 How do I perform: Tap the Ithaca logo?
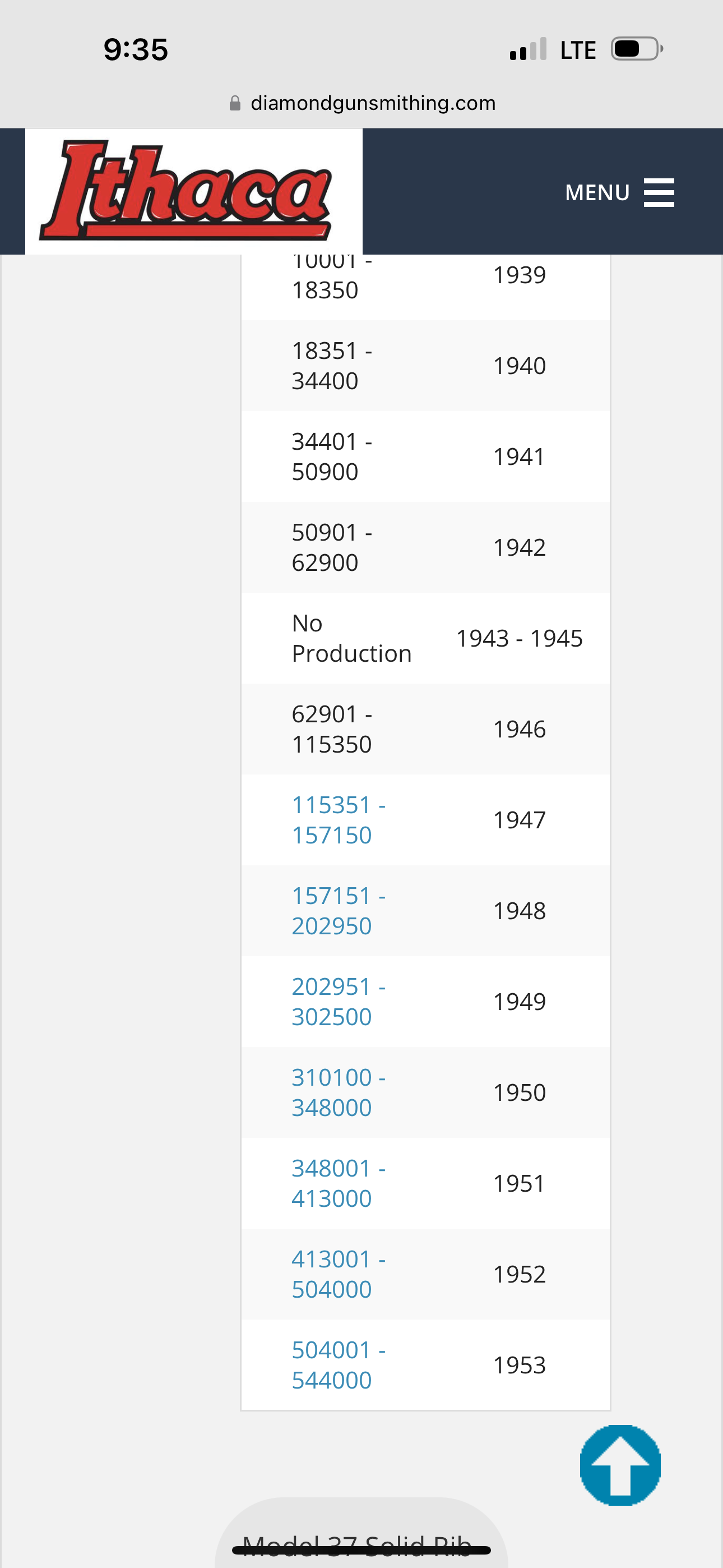pyautogui.click(x=186, y=191)
